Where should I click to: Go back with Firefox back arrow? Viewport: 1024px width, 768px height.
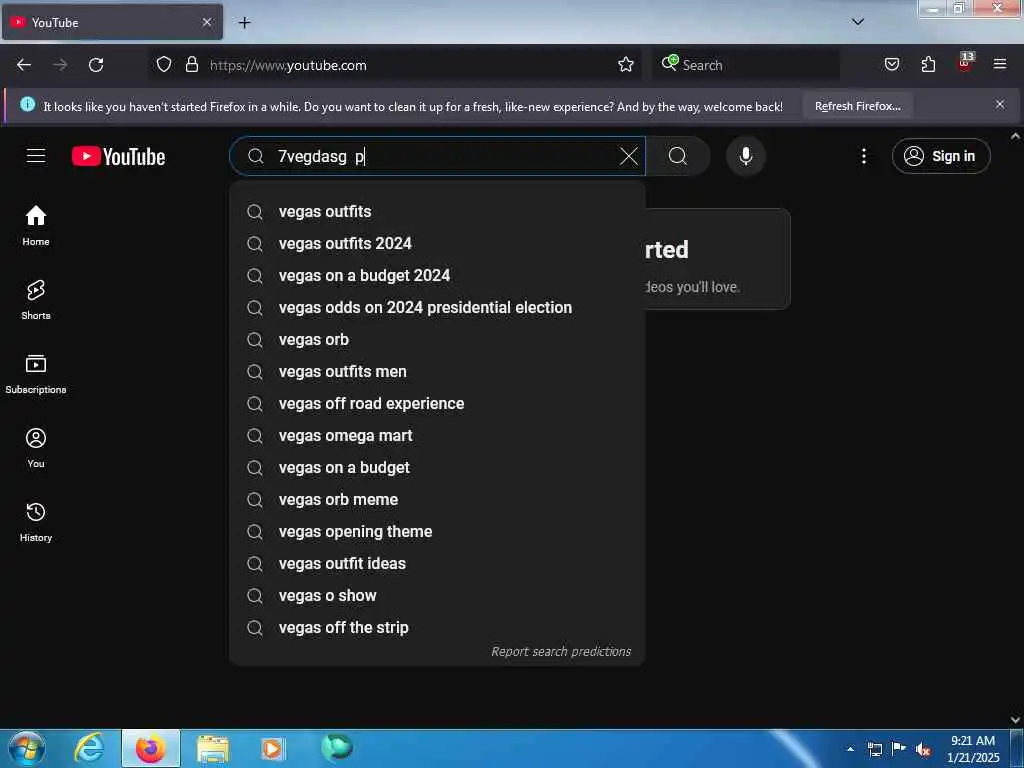click(x=24, y=65)
